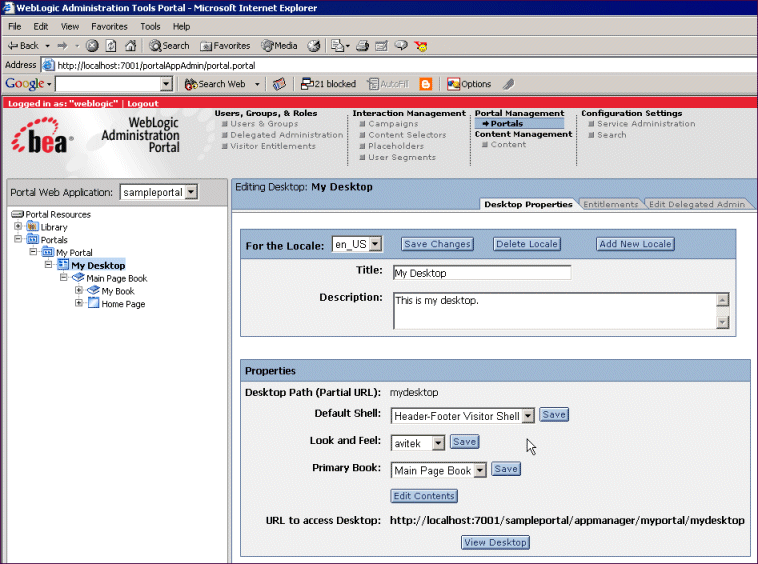Open the View menu
Screen dimensions: 758x564
click(x=70, y=27)
